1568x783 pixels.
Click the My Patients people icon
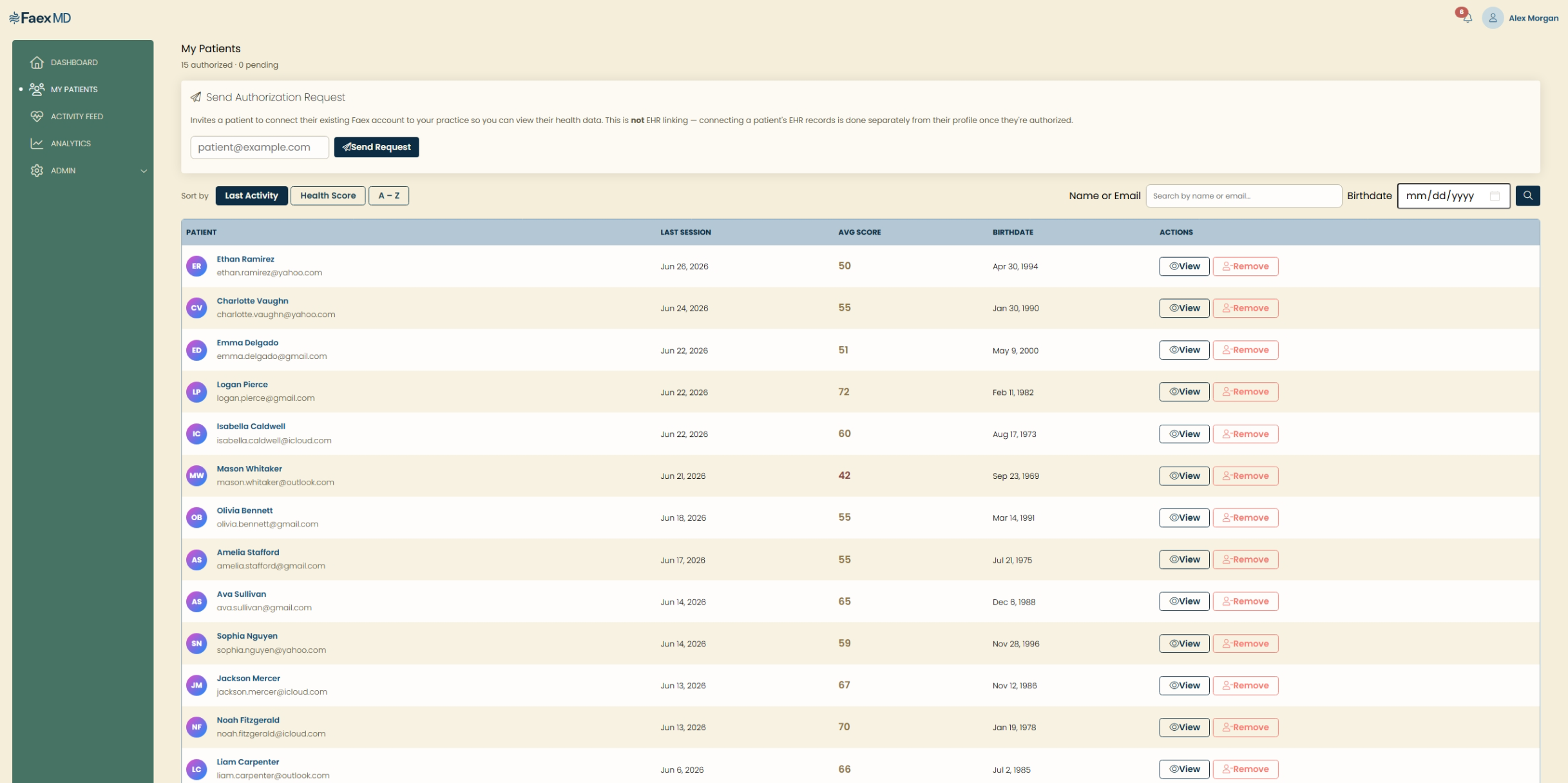[37, 89]
